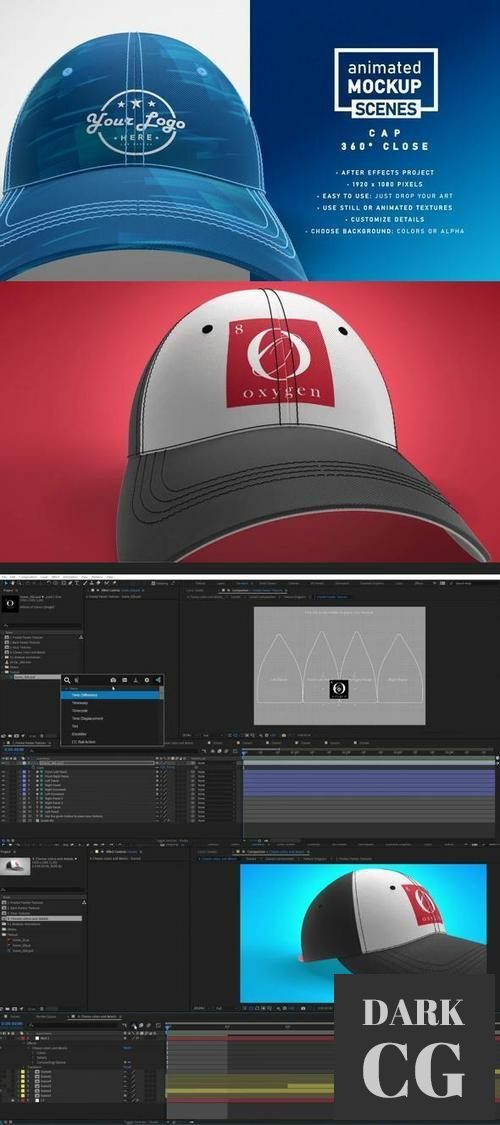
Task: Open Full resolution dropdown in upper viewer
Action: [x=207, y=735]
